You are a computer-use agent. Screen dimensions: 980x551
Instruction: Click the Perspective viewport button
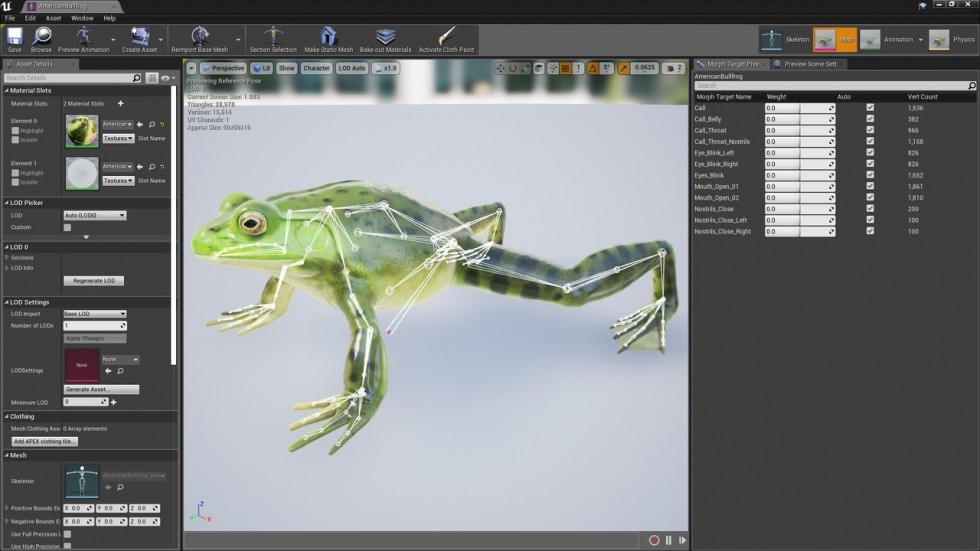click(x=223, y=68)
